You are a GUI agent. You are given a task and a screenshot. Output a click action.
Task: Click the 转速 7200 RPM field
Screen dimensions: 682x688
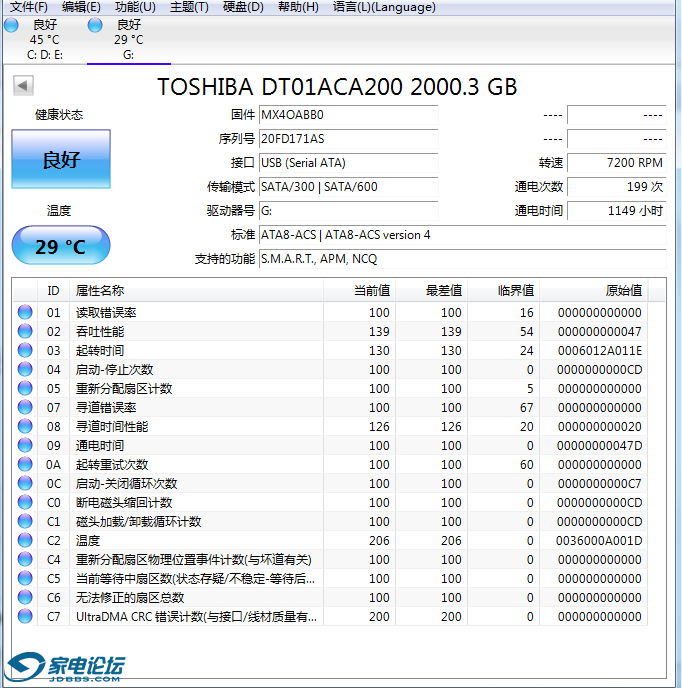[x=617, y=163]
